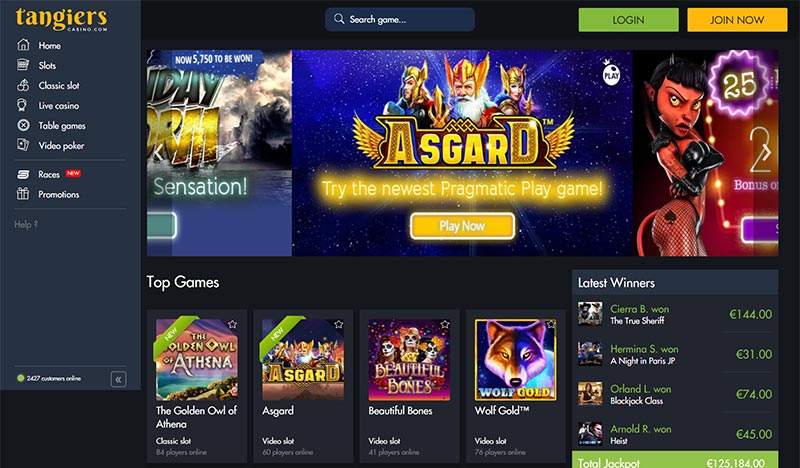Favorite The Golden Owl of Athena star
The width and height of the screenshot is (800, 468).
(x=233, y=324)
